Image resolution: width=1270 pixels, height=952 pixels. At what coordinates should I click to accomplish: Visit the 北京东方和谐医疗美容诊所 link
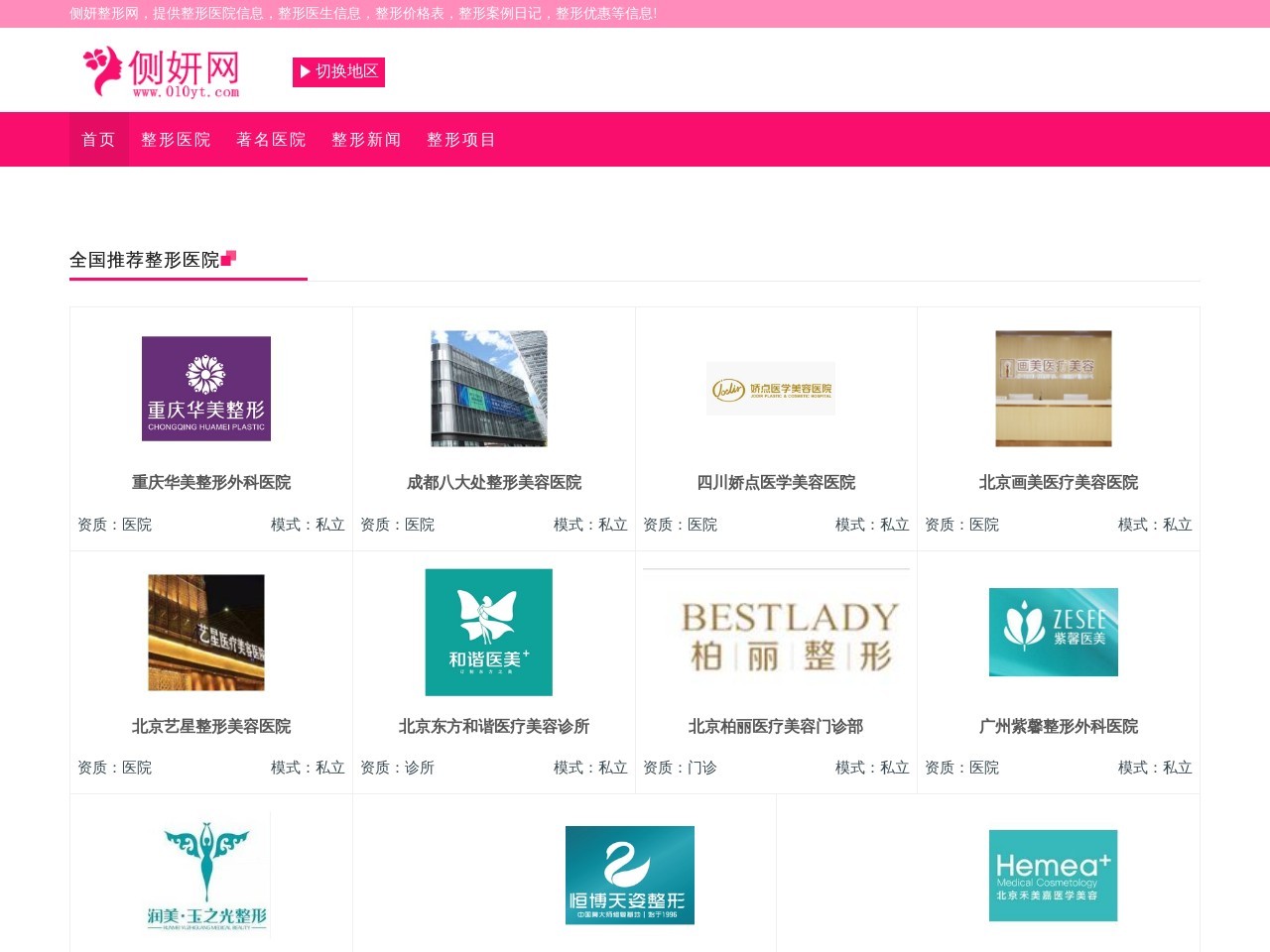point(494,726)
